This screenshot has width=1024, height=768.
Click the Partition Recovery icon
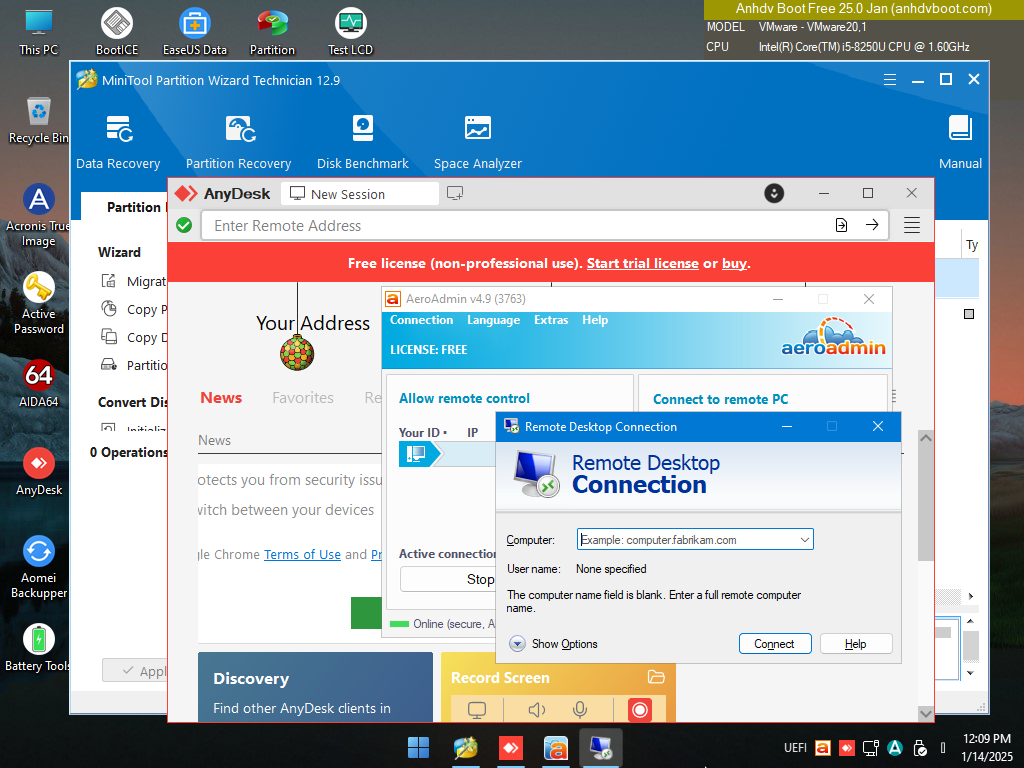[x=238, y=141]
